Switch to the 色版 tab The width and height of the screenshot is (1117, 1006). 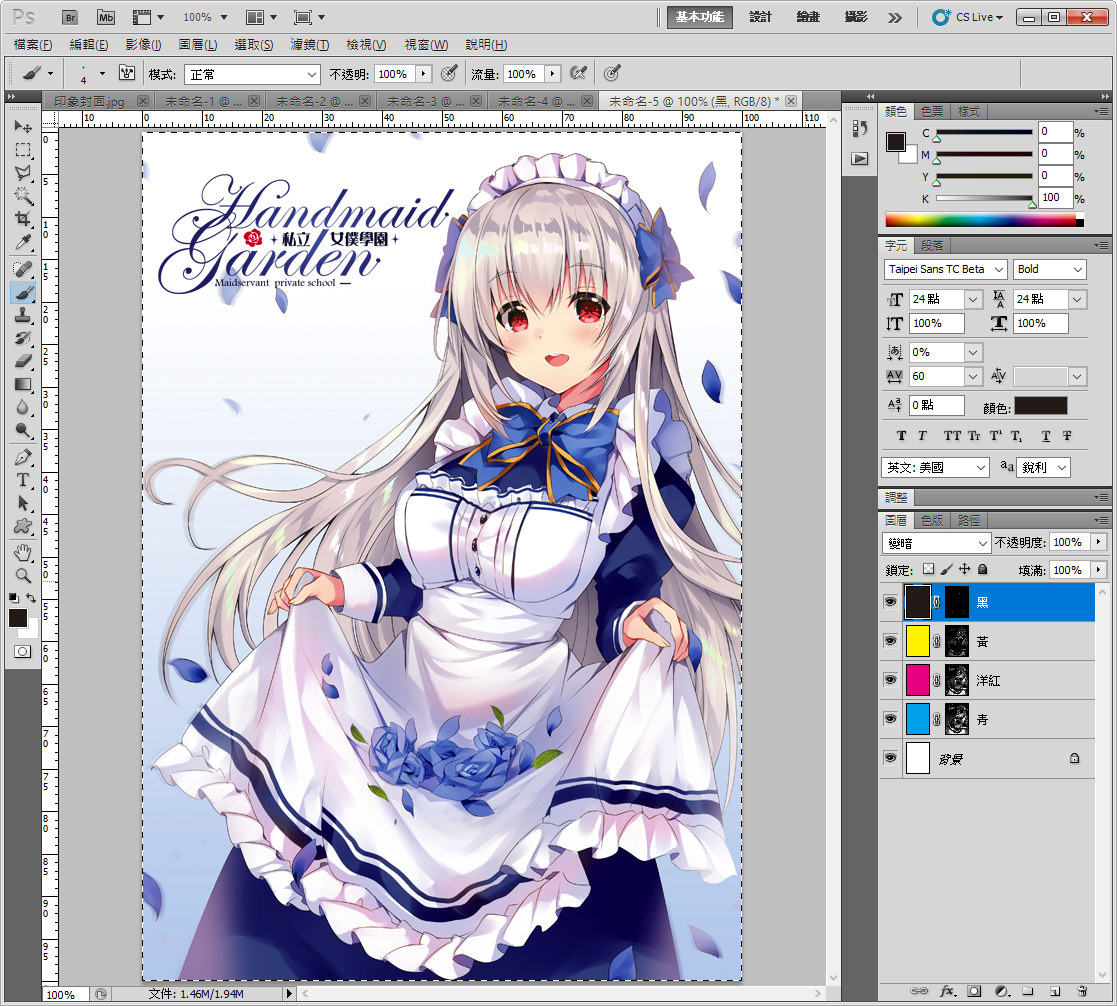pos(932,520)
